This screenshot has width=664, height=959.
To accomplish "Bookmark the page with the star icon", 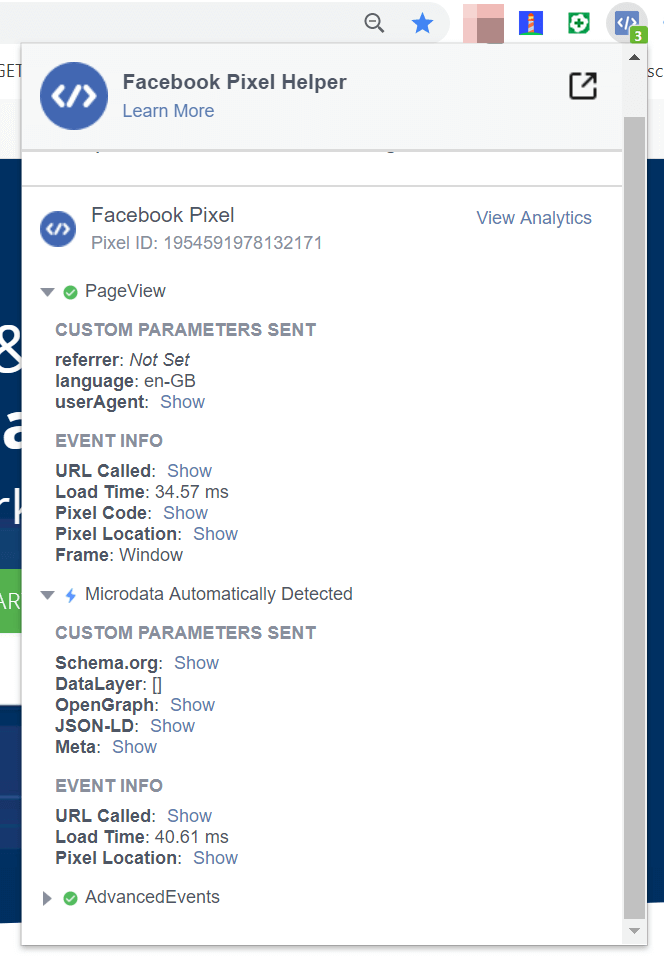I will [x=422, y=22].
